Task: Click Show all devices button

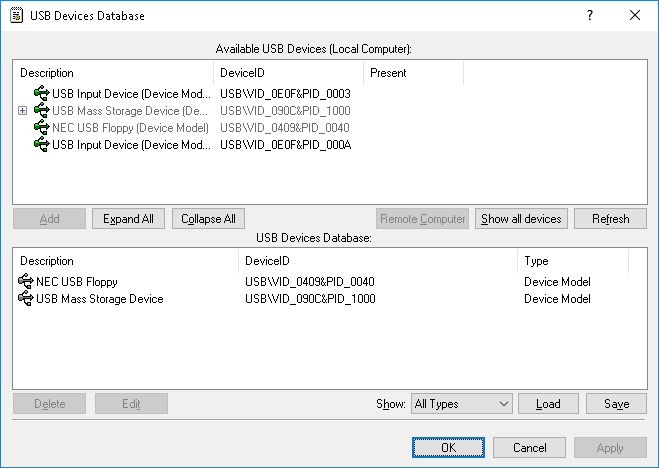Action: pos(521,219)
